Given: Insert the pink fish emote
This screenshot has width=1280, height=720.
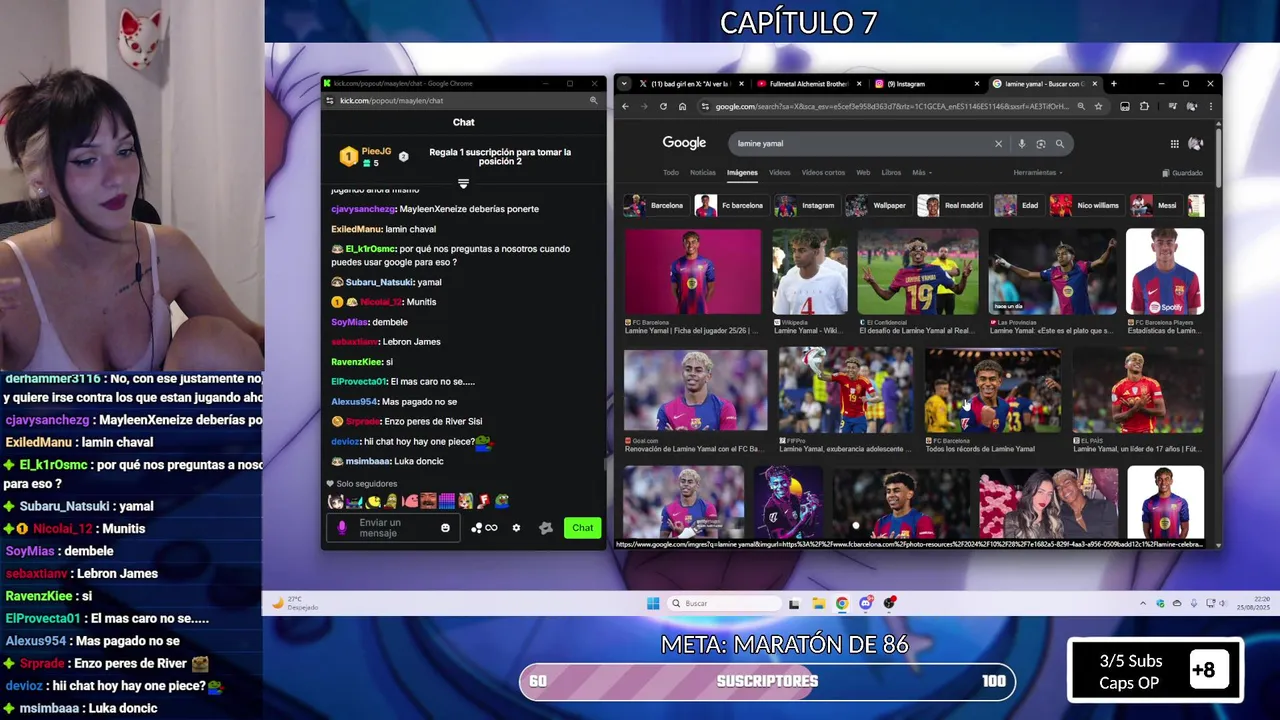Looking at the screenshot, I should (411, 501).
